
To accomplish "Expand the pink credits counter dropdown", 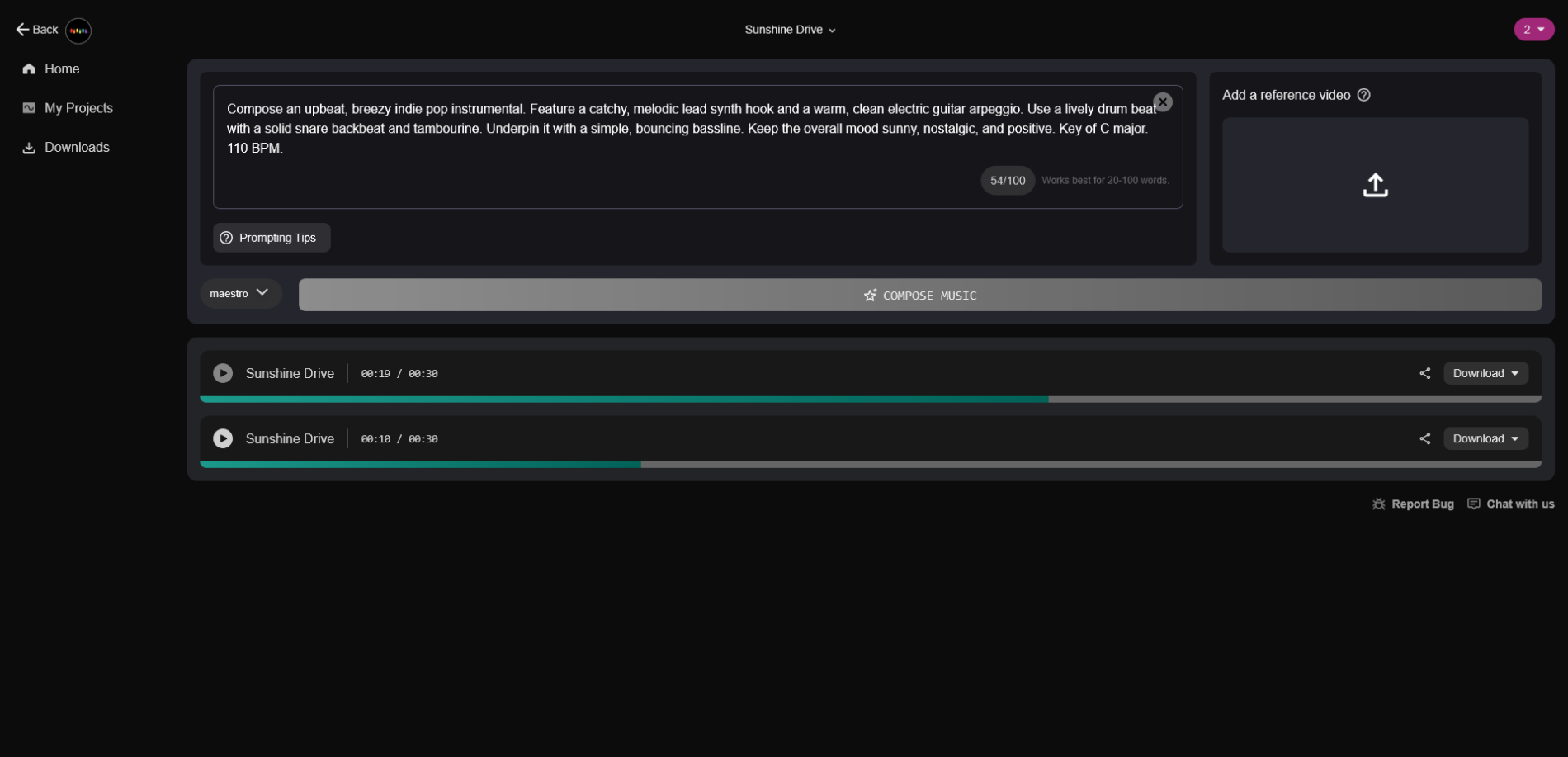I will pos(1533,30).
